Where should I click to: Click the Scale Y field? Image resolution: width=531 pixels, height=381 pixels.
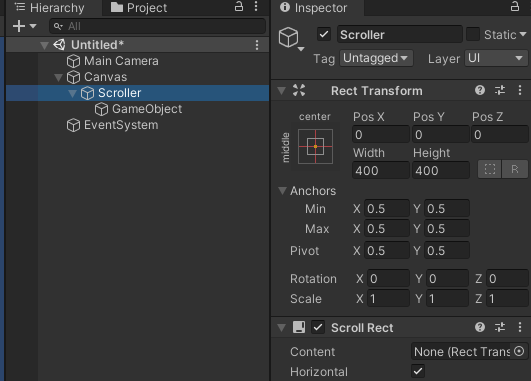click(447, 298)
